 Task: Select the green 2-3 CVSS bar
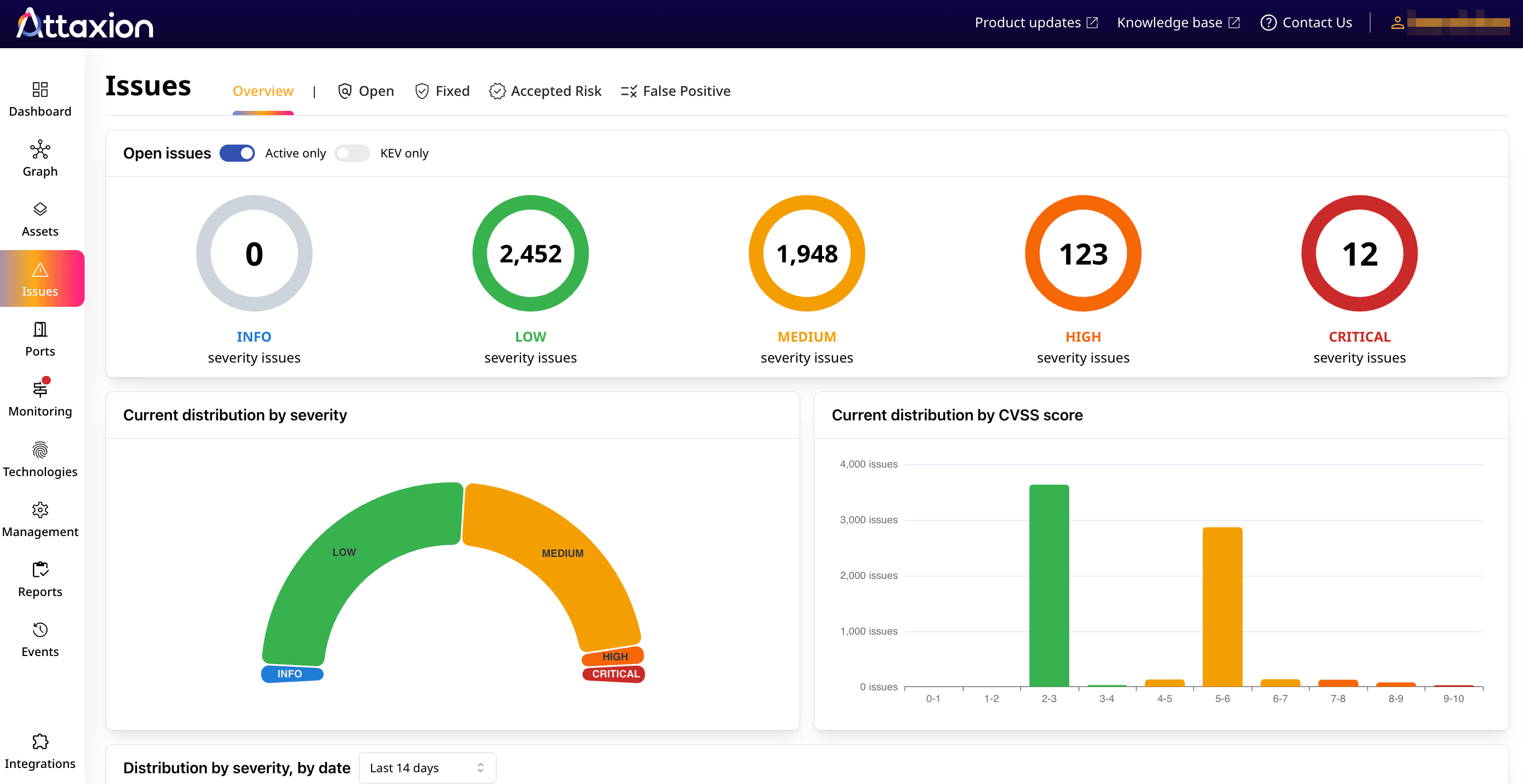(1048, 585)
